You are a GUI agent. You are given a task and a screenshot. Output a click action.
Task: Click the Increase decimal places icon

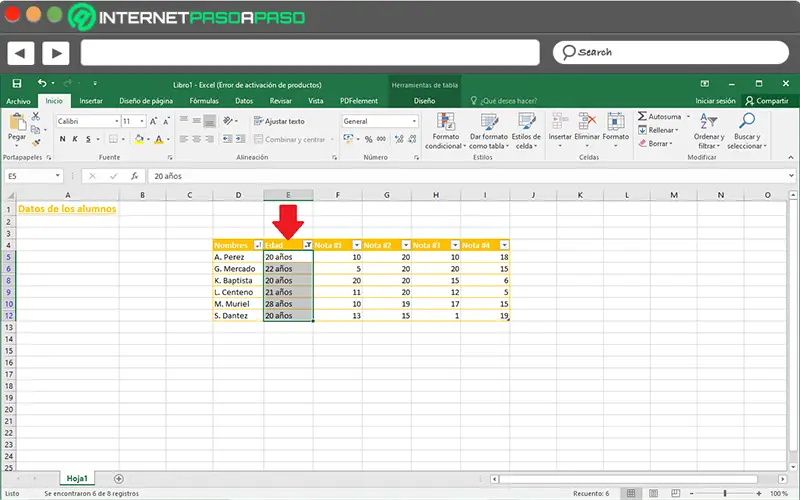[399, 139]
